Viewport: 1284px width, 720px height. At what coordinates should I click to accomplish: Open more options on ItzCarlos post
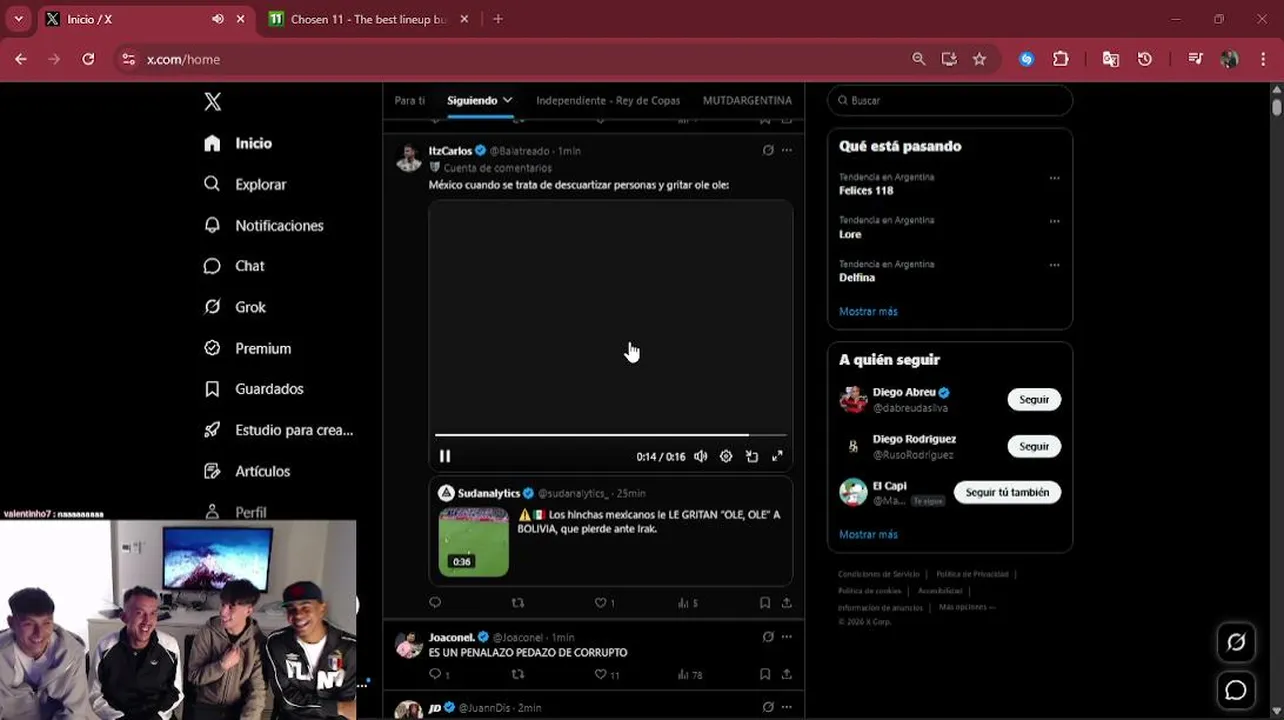(787, 150)
